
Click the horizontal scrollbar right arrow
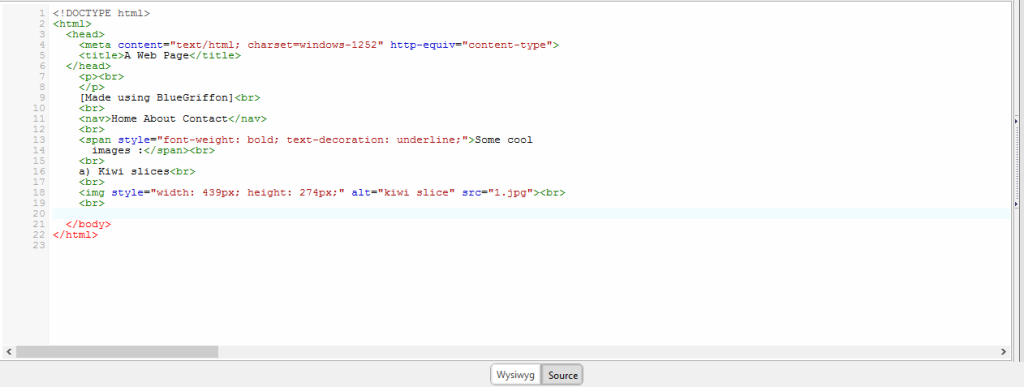tap(1004, 352)
